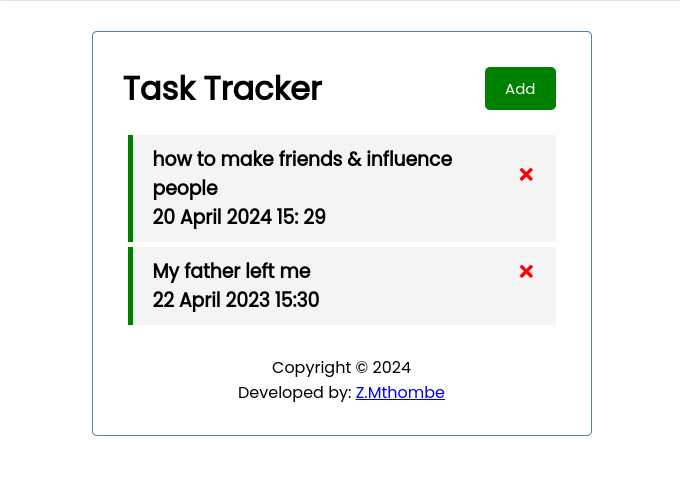This screenshot has width=680, height=501.
Task: Click the © symbol in the footer
Action: 362,368
